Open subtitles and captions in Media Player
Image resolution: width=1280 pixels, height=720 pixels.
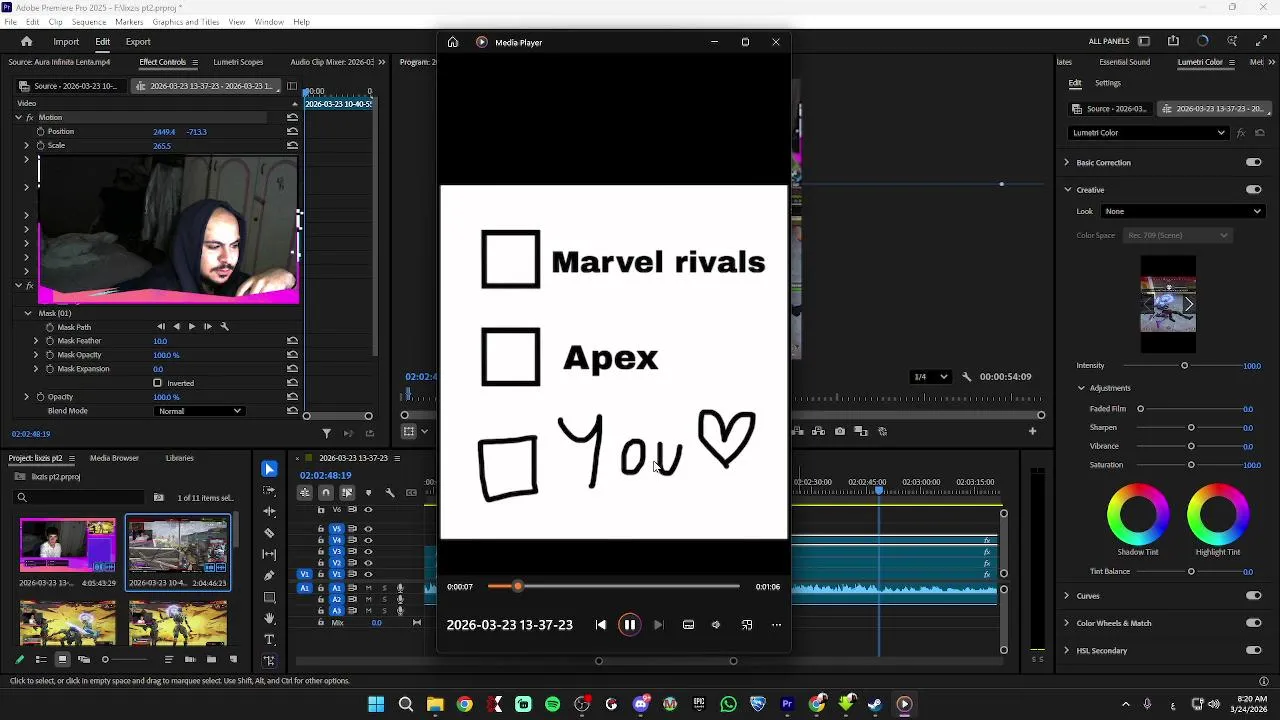pyautogui.click(x=688, y=625)
